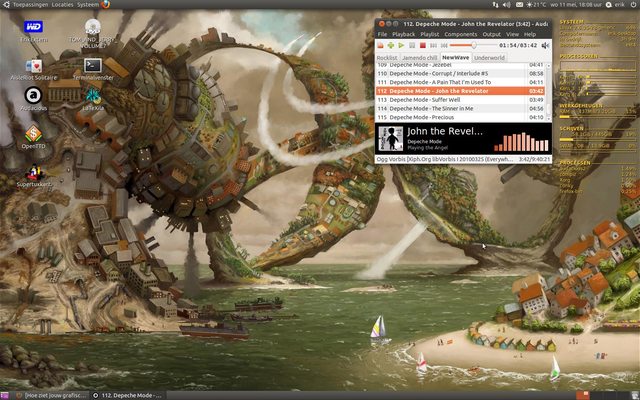Open the power session menu icon
This screenshot has height=400, width=640.
click(633, 5)
